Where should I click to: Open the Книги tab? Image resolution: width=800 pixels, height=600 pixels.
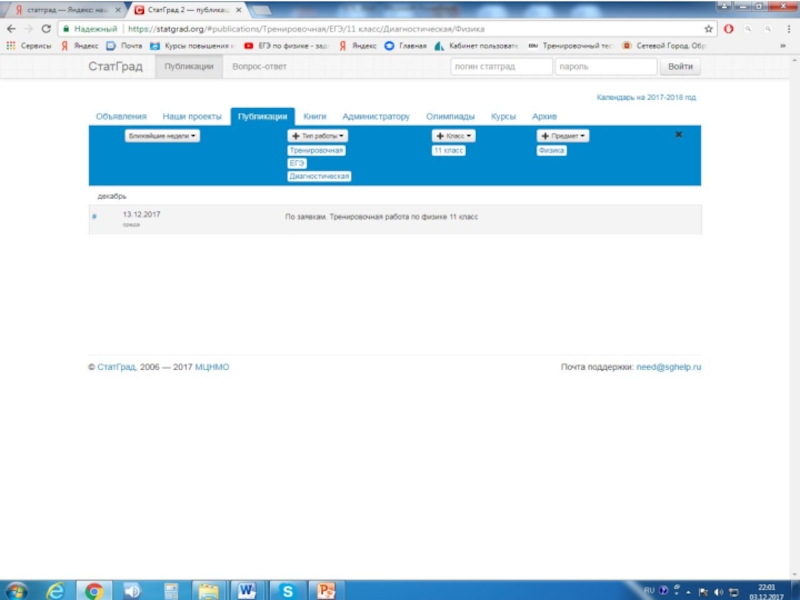pyautogui.click(x=315, y=116)
